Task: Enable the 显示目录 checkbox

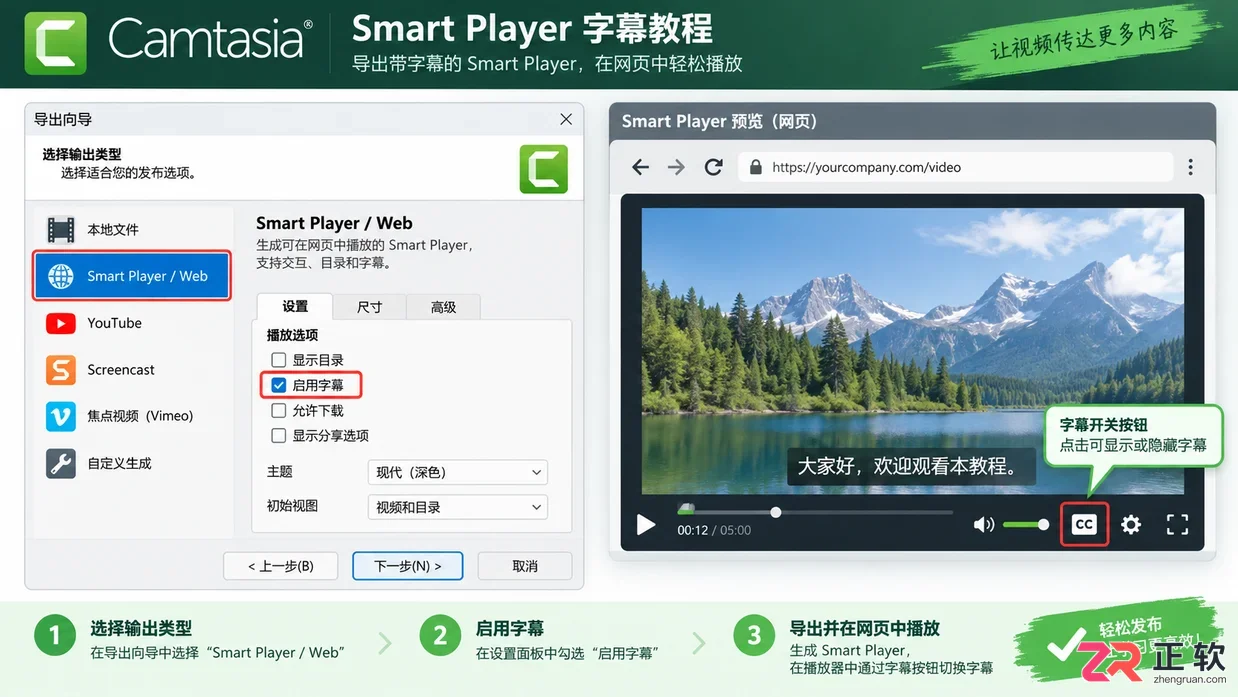Action: click(279, 360)
